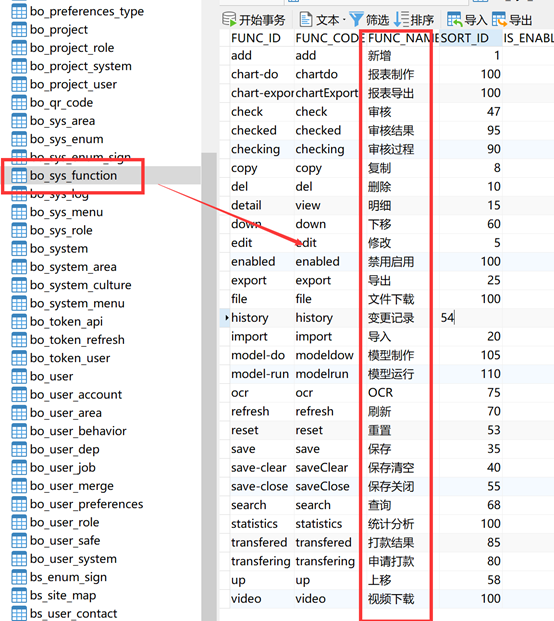Screen dimensions: 554x621
Task: Click table icon beside bo_sys_menu
Action: point(19,212)
